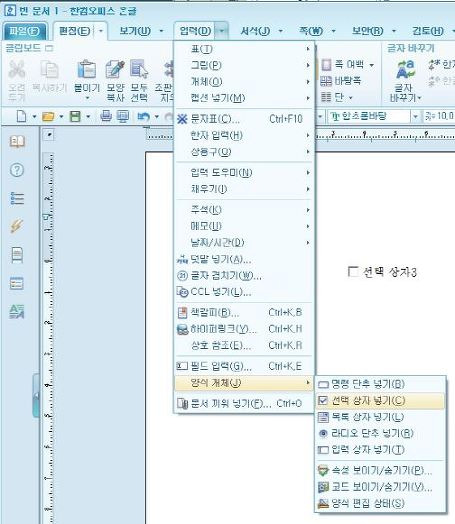
Task: Open the 검토(H) menu
Action: click(x=428, y=31)
